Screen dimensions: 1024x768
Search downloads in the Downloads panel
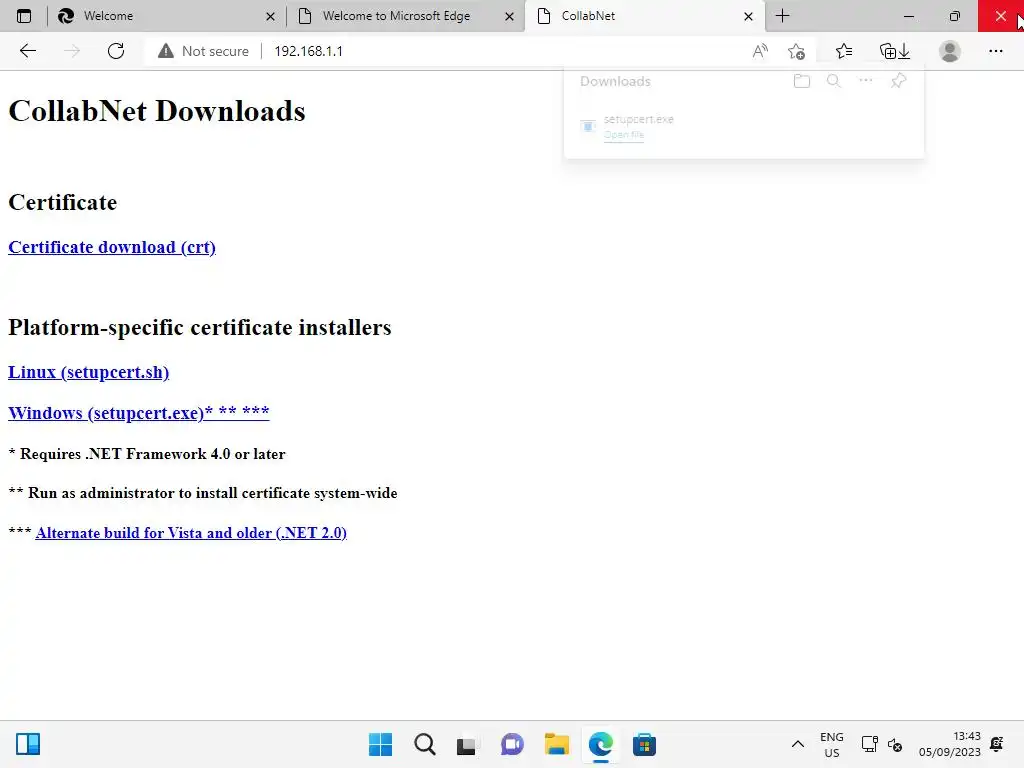point(833,81)
